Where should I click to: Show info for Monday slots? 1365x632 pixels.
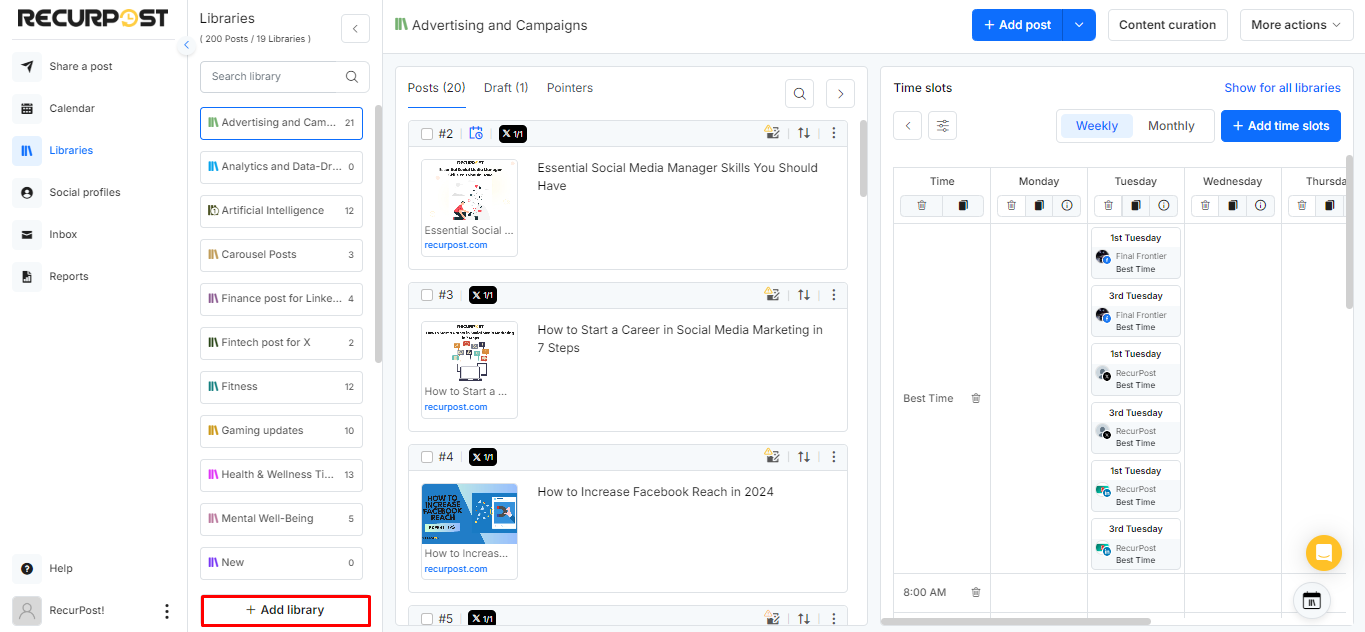(1066, 205)
